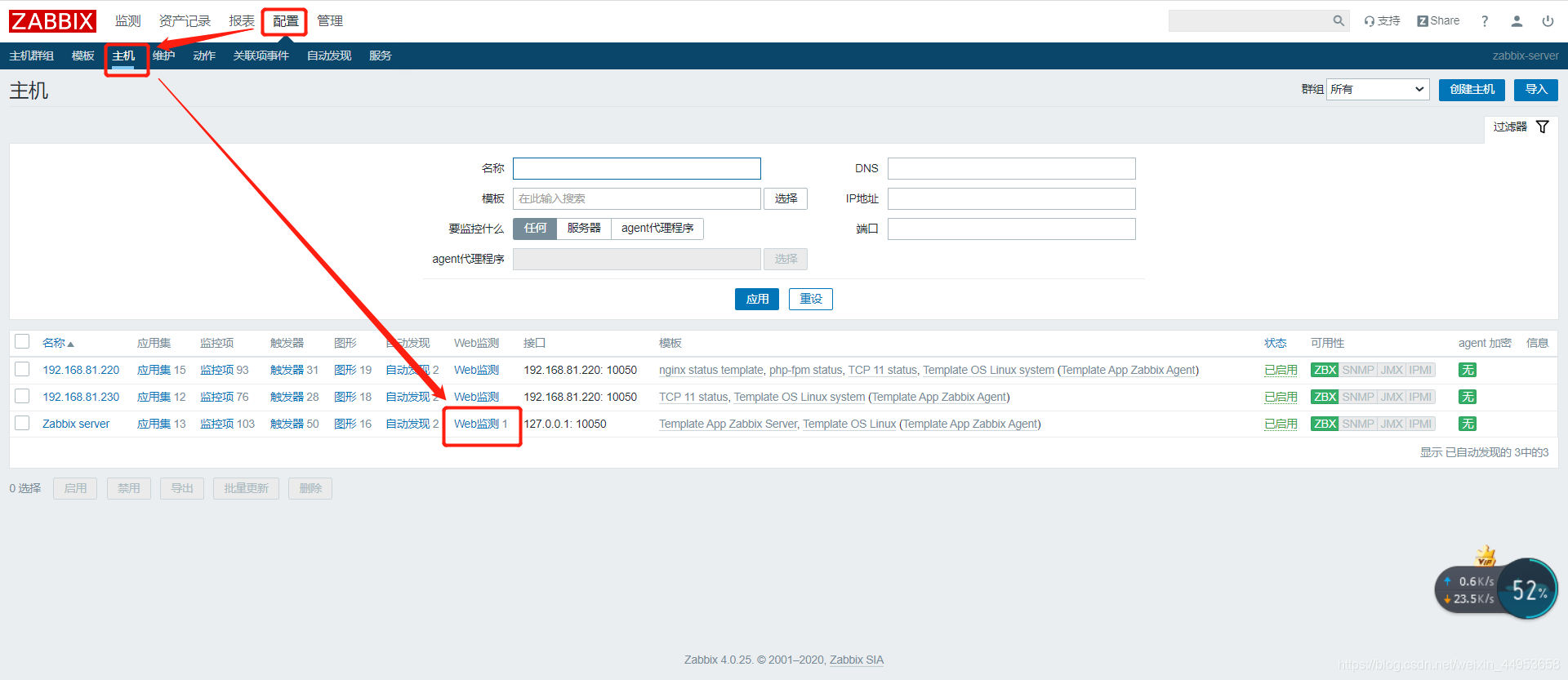Screen dimensions: 1568x680
Task: Apply the filter with 应用
Action: 757,300
